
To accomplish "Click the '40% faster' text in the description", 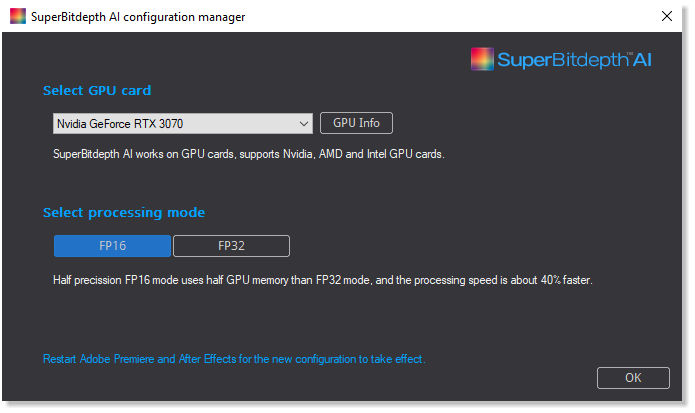I will tap(566, 280).
